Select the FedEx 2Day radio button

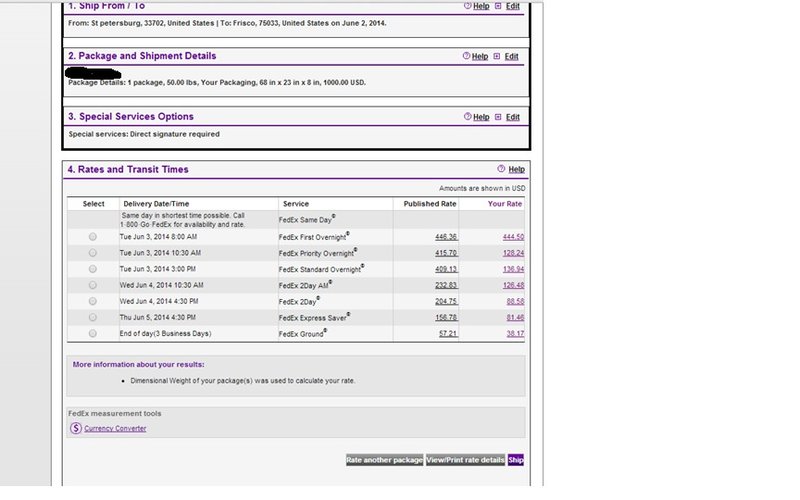click(92, 301)
